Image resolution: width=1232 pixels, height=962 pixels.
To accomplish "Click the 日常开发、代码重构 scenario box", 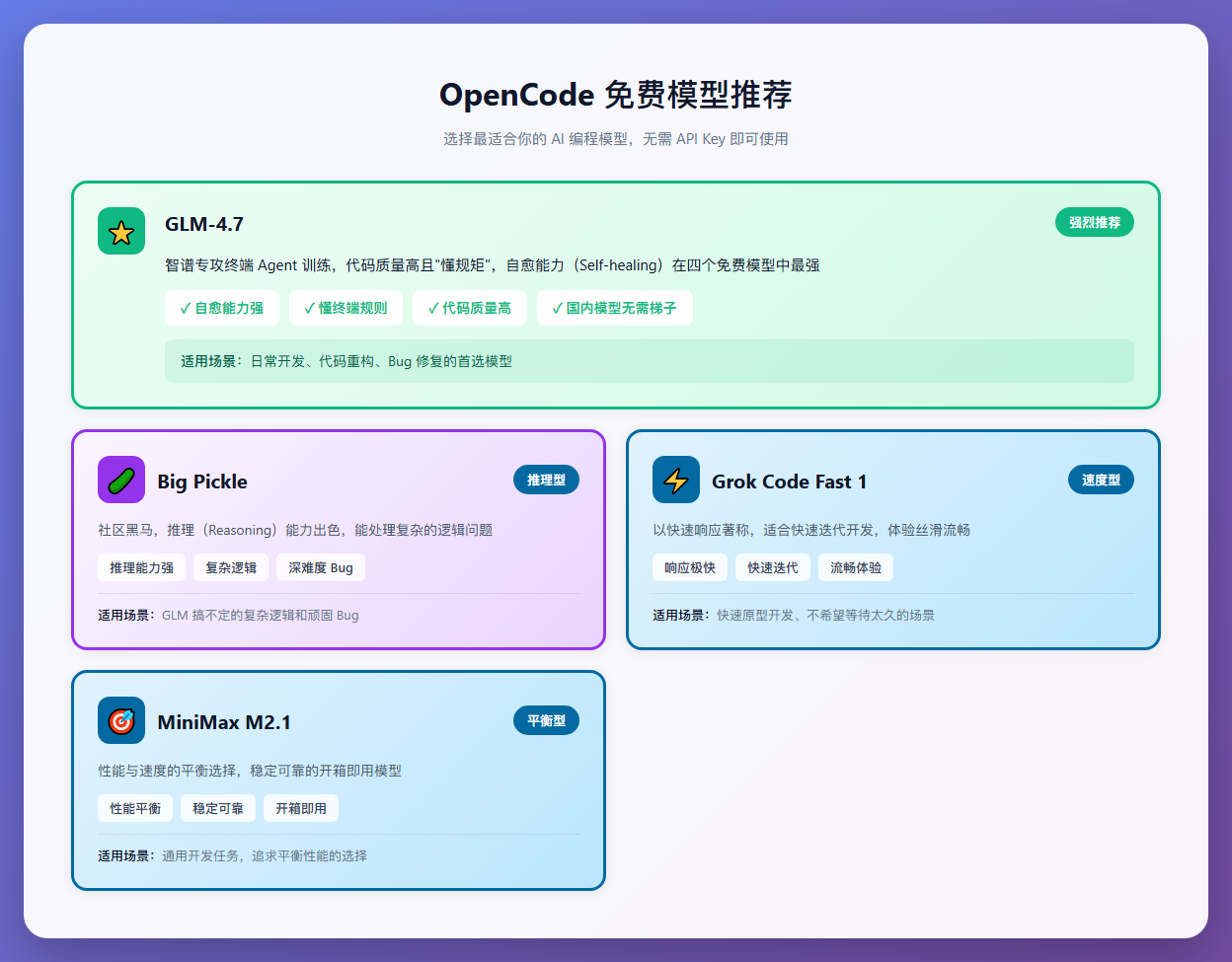I will pyautogui.click(x=650, y=361).
